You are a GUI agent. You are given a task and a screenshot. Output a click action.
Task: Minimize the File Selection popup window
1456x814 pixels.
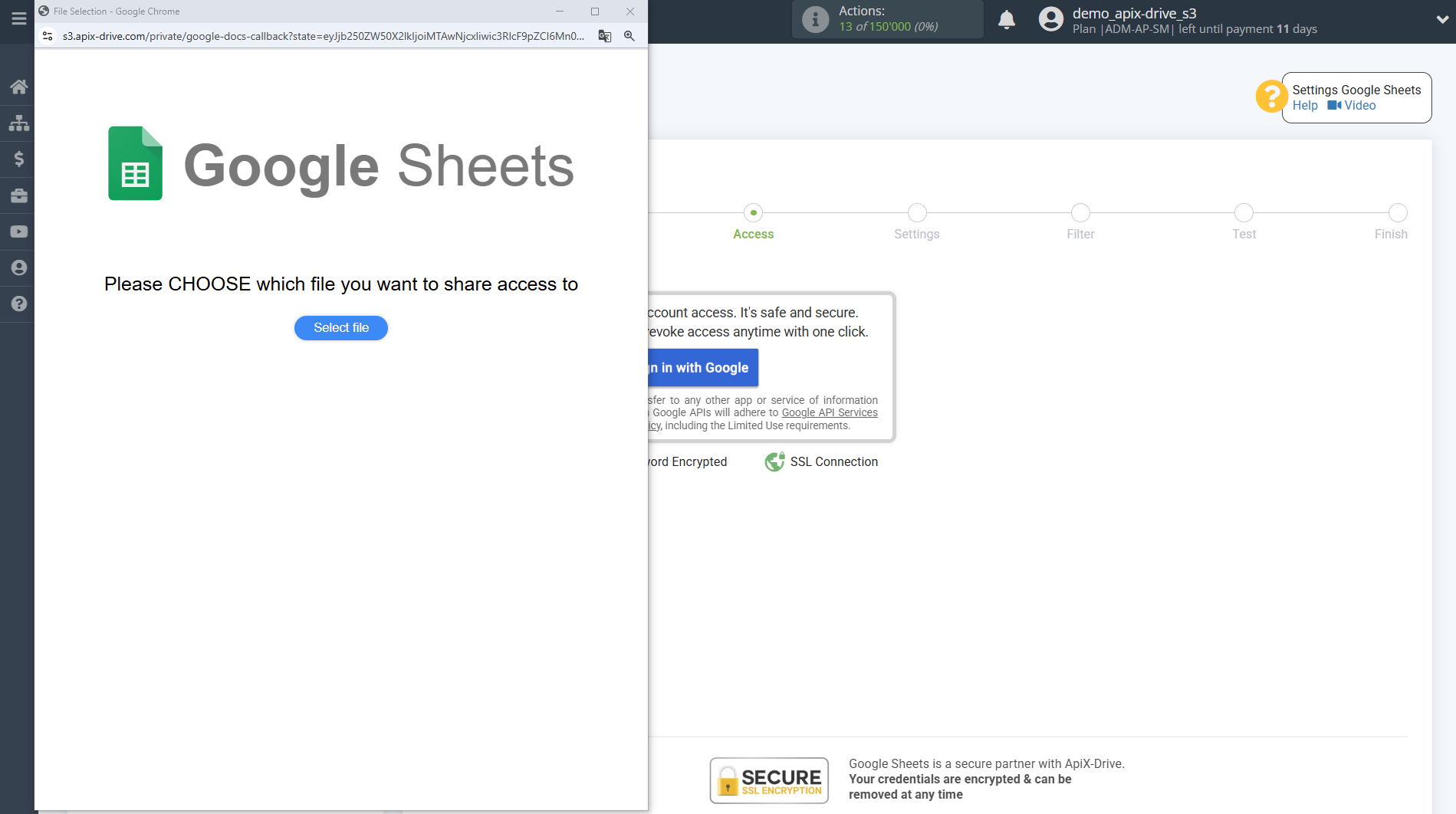coord(560,11)
